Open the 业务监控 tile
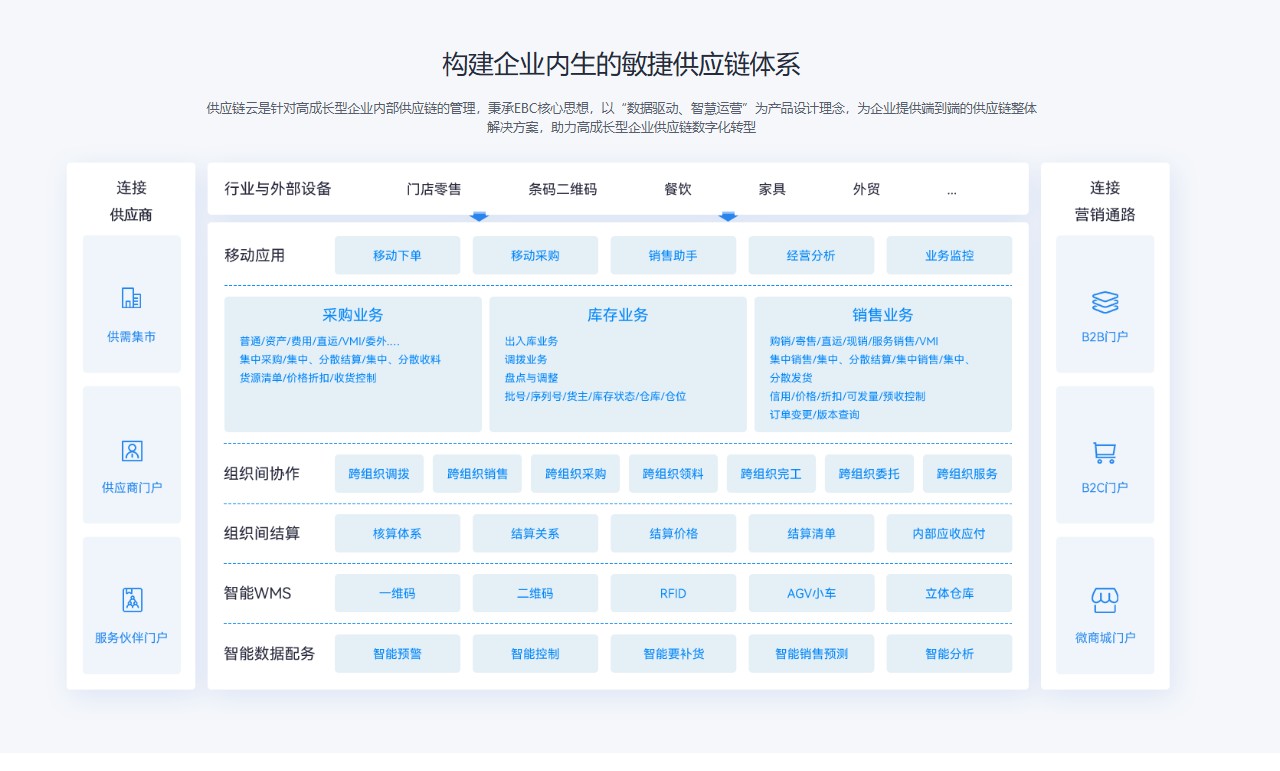The image size is (1280, 771). click(949, 255)
